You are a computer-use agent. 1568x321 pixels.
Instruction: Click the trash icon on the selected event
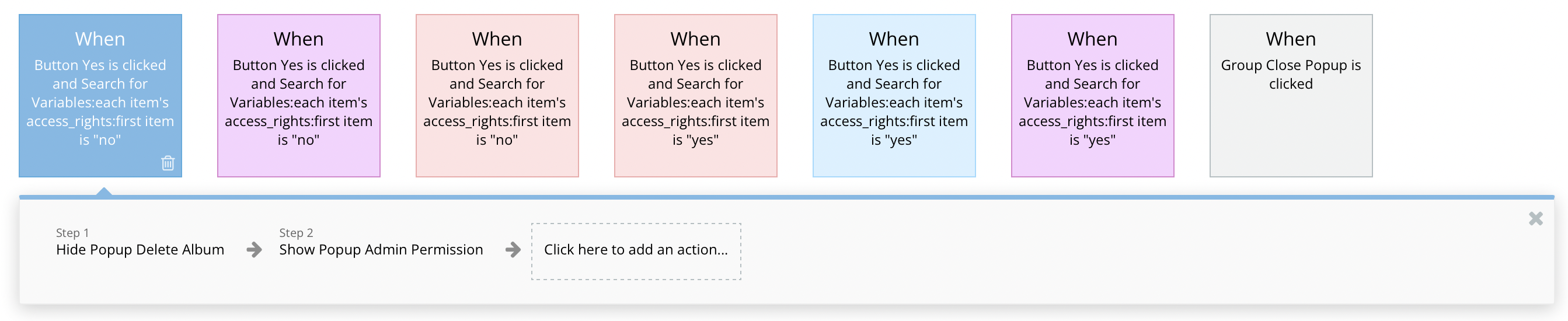click(168, 163)
